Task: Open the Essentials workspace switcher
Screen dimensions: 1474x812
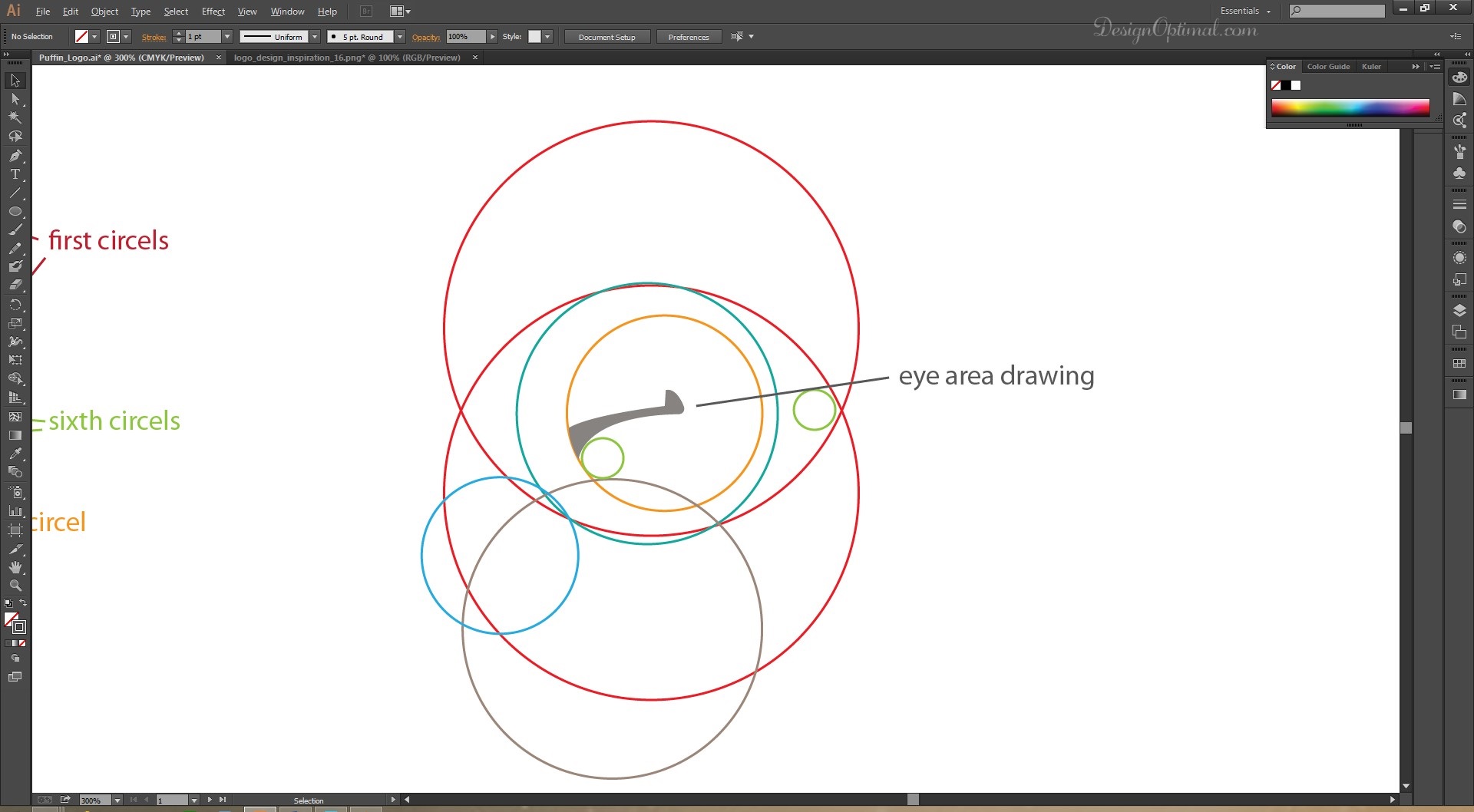Action: click(1245, 11)
